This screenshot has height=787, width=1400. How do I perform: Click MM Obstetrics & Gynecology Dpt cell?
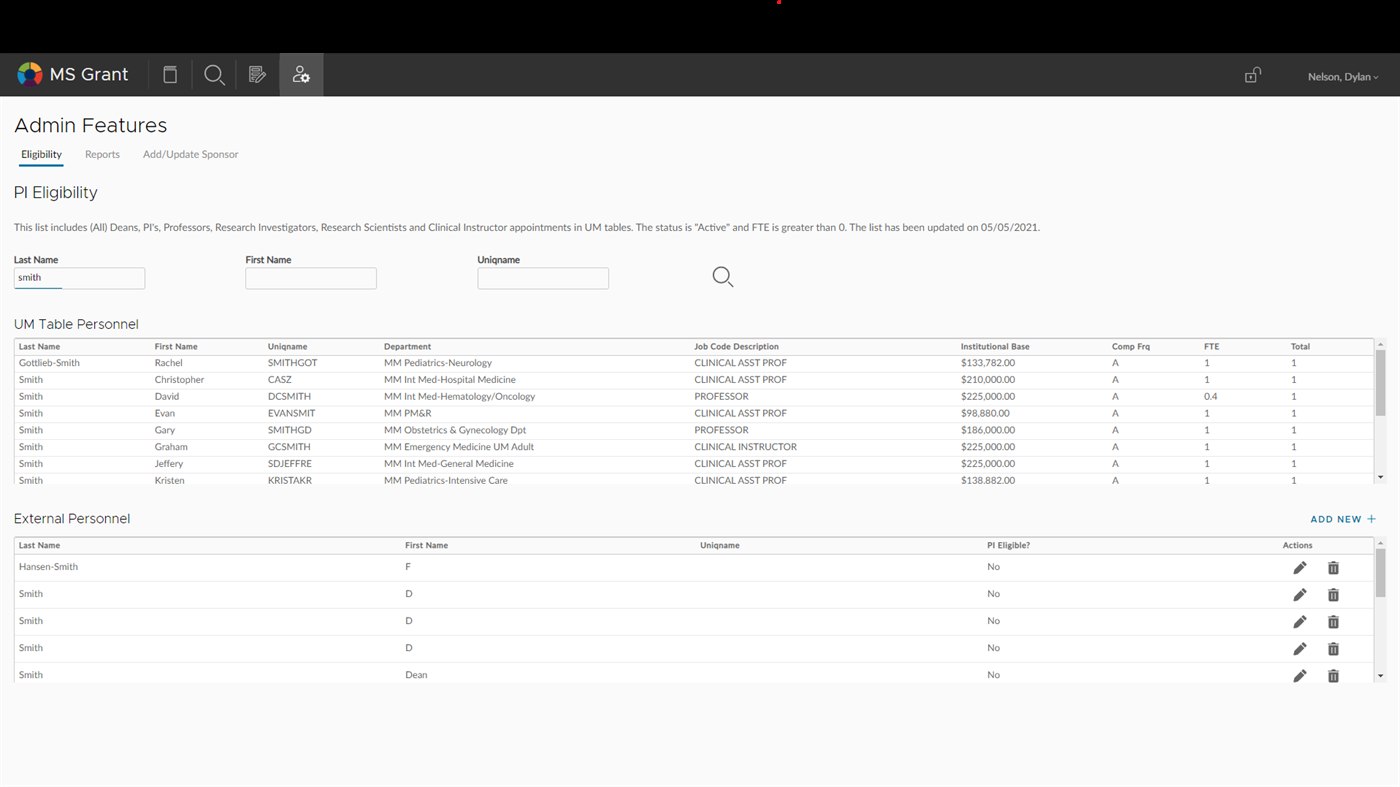coord(455,430)
